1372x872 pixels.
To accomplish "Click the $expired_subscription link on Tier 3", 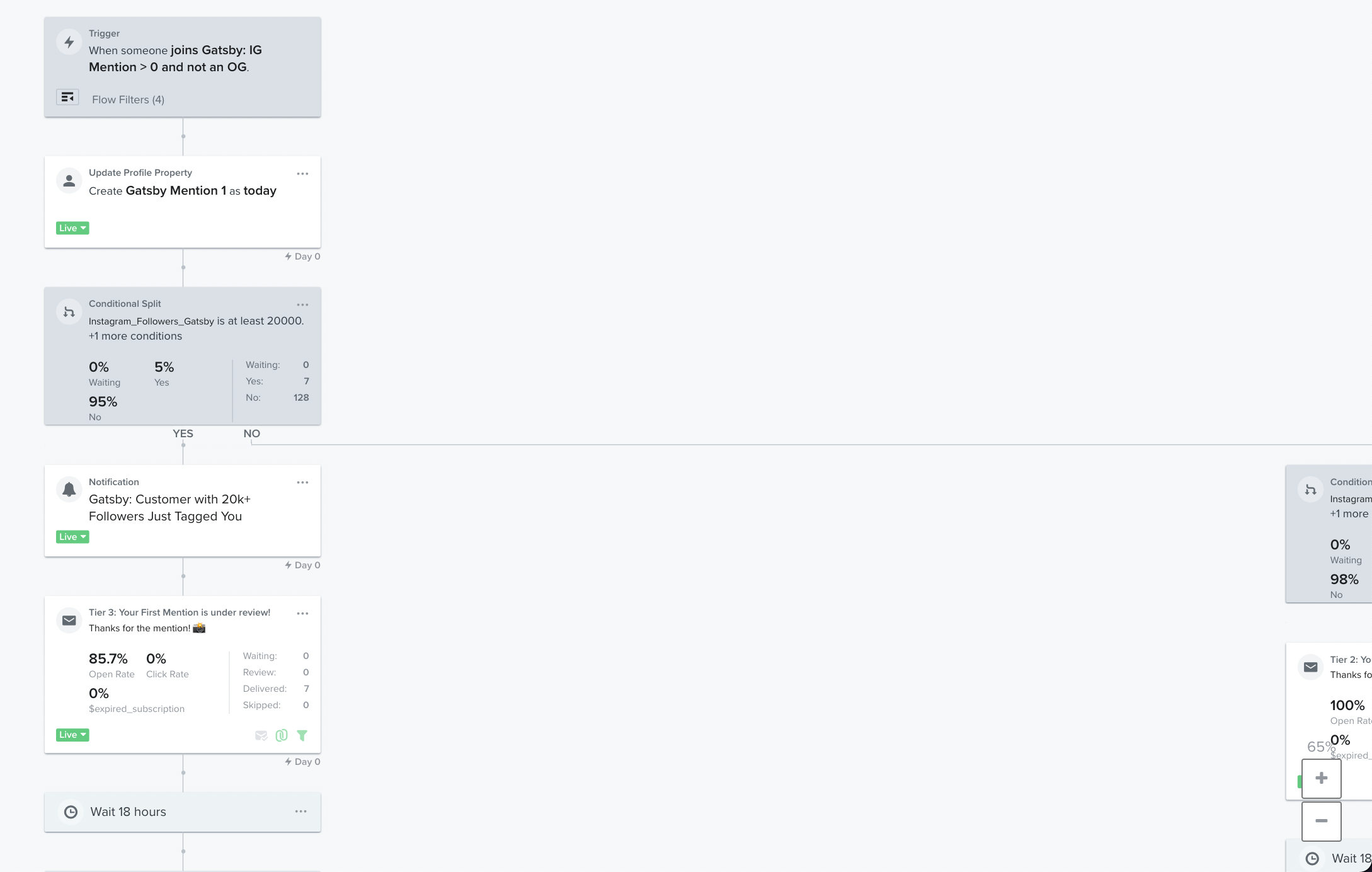I will [x=137, y=709].
